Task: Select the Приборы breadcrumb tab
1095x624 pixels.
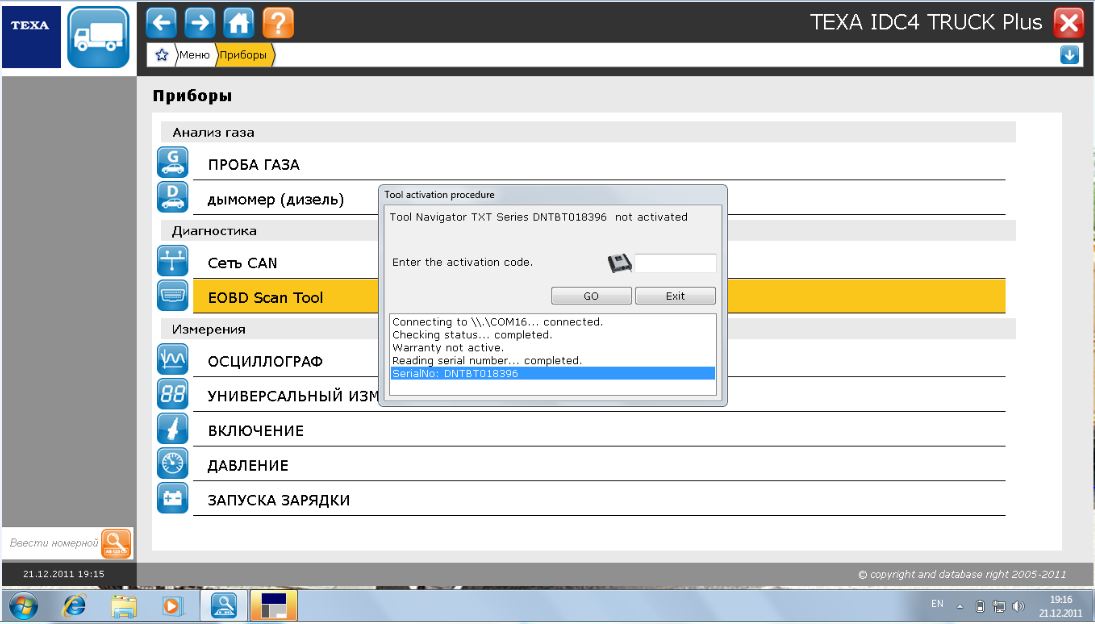Action: point(244,56)
